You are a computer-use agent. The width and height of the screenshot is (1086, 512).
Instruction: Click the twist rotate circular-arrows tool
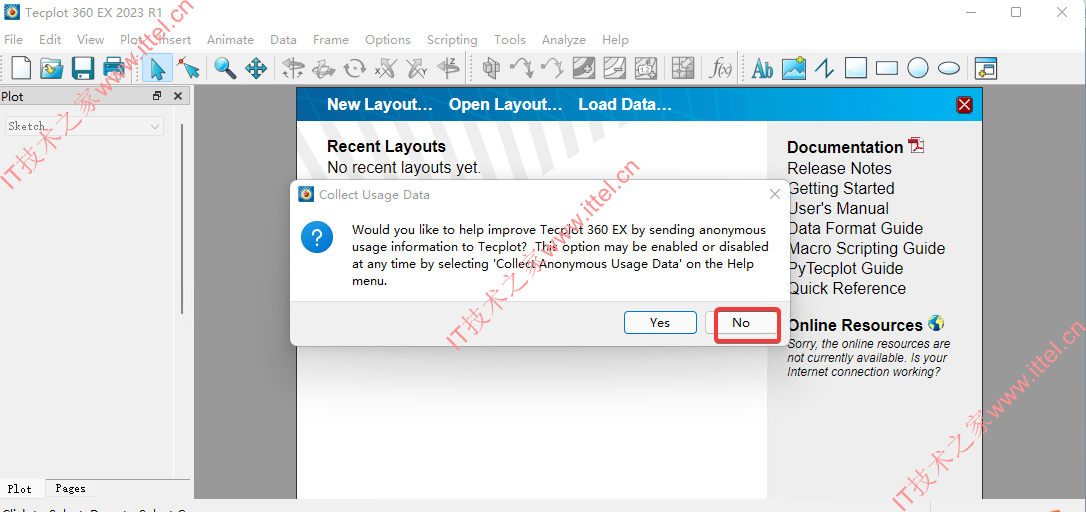pyautogui.click(x=355, y=68)
